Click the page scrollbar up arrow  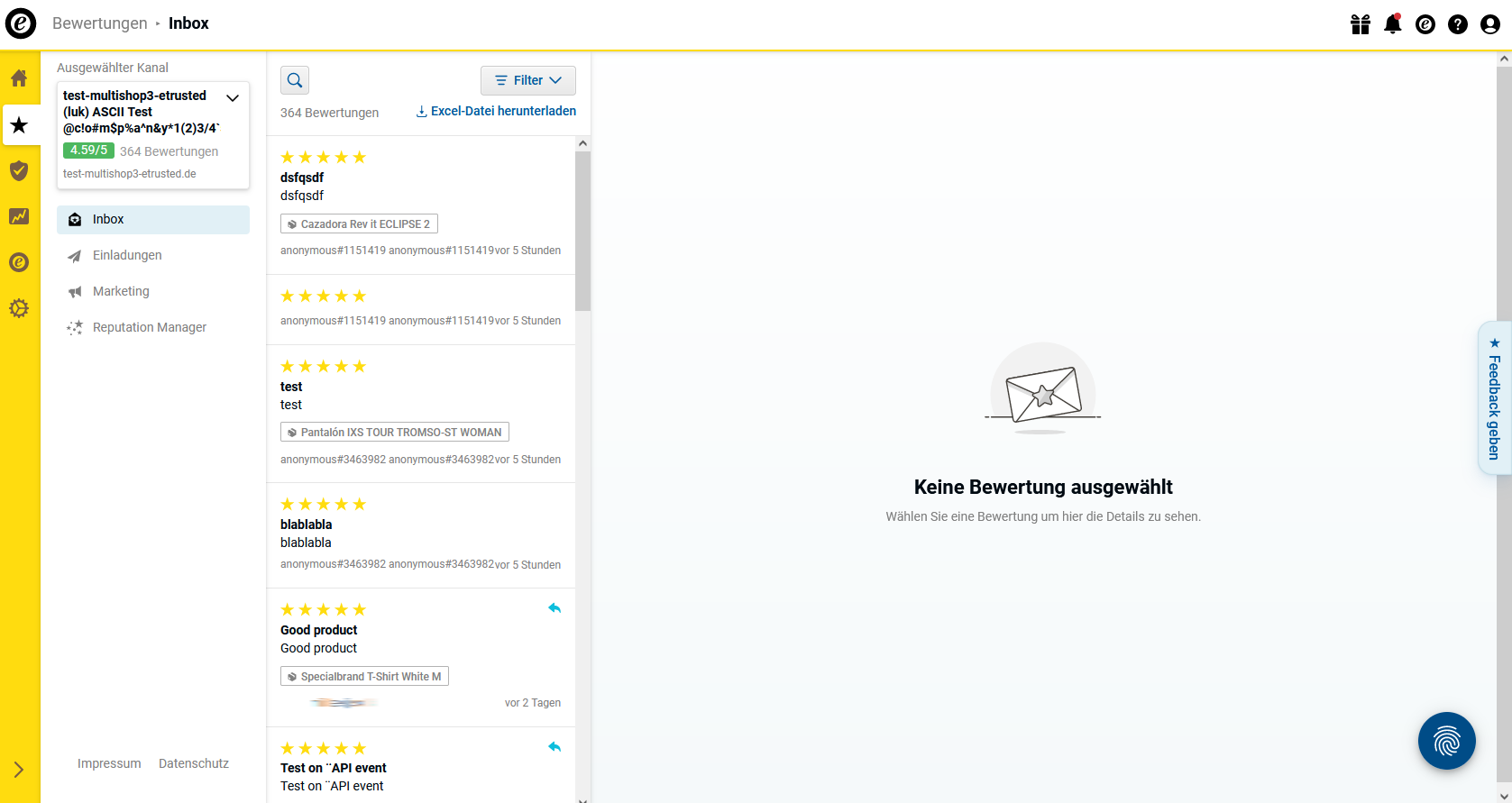[1504, 59]
